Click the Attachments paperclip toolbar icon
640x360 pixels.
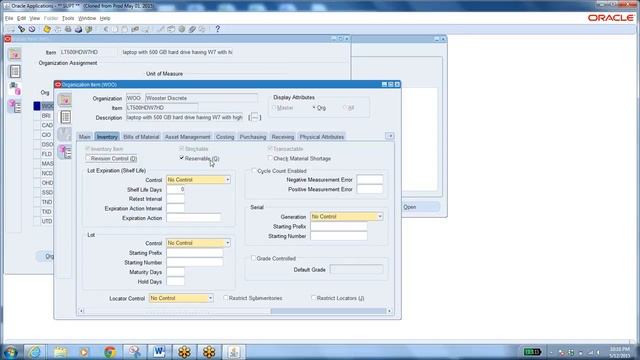(x=192, y=29)
